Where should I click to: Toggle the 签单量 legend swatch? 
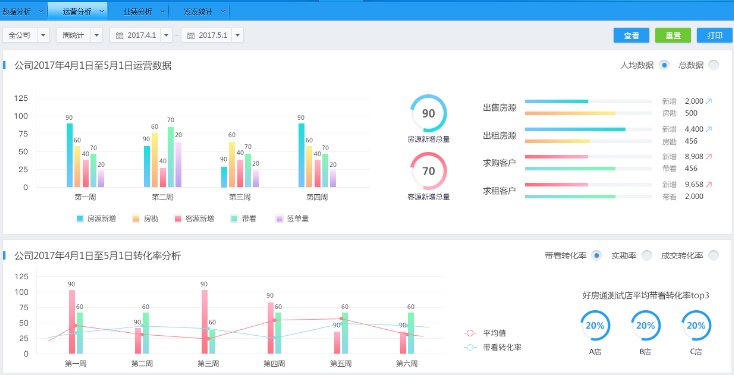[x=279, y=219]
